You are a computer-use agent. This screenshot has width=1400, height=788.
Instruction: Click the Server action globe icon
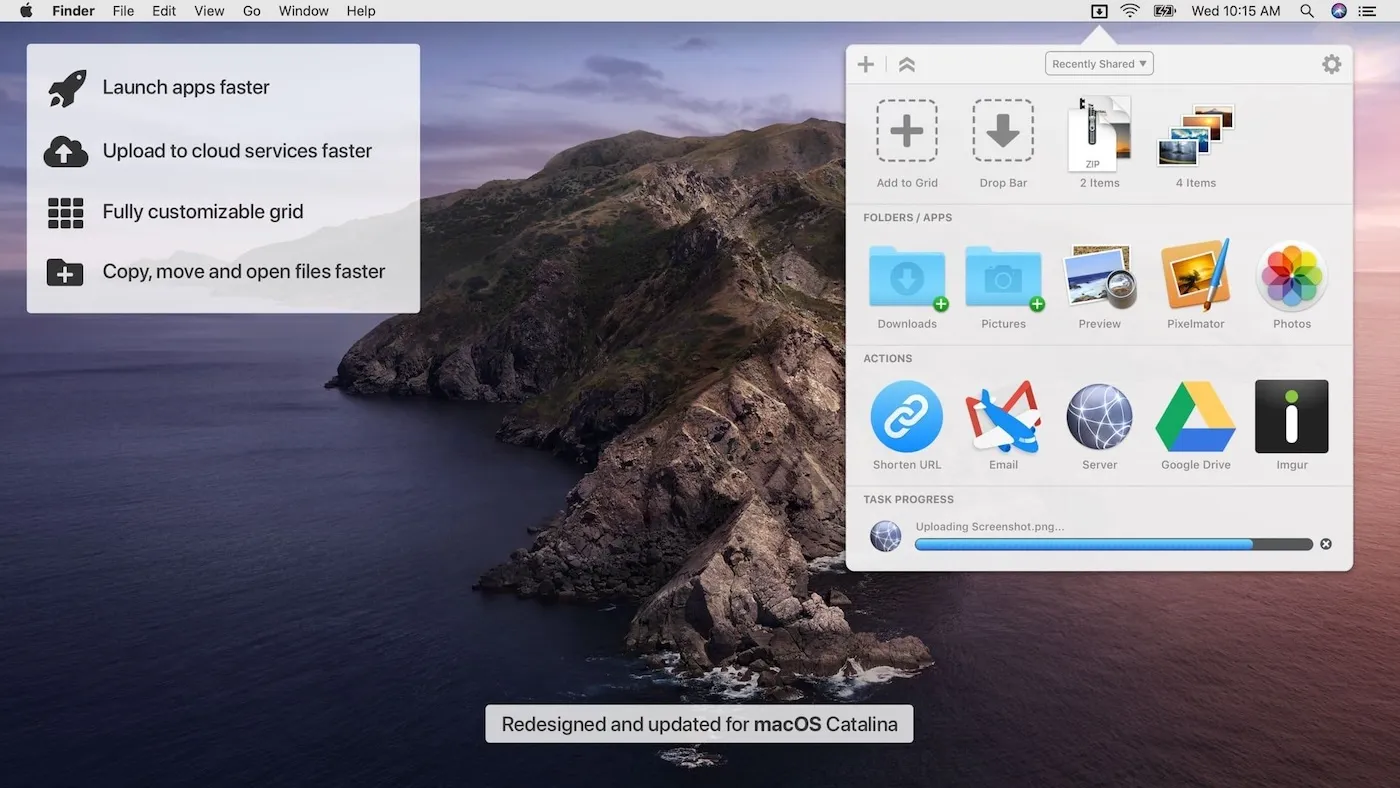1099,417
